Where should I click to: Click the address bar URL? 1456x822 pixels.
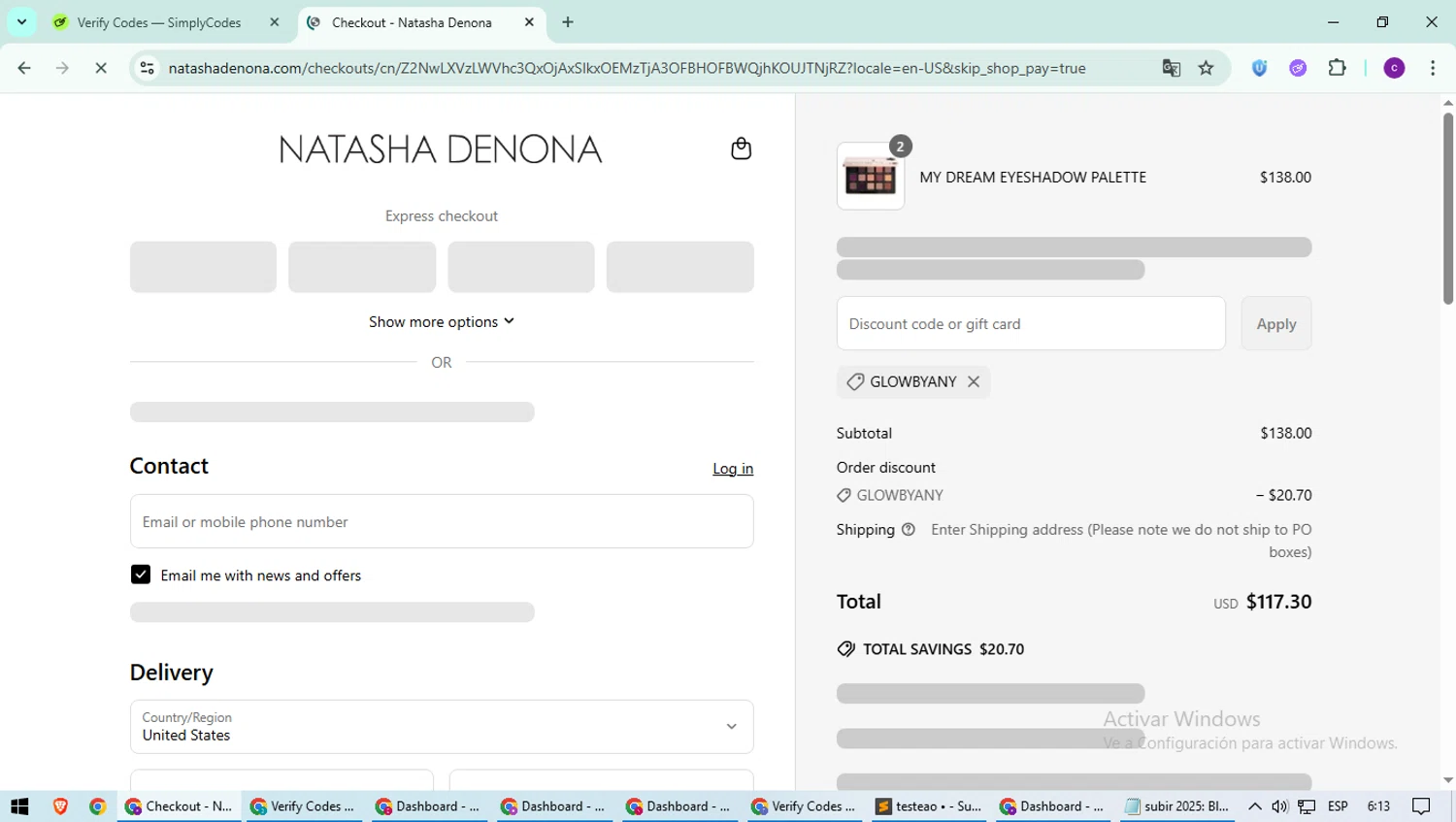[x=627, y=68]
